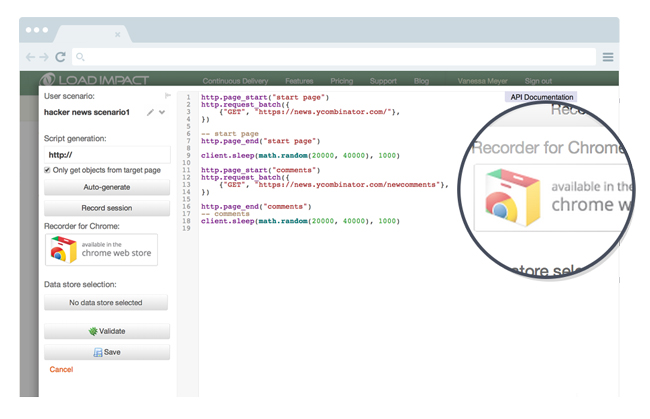Open the Continuous Delivery menu item

[x=235, y=81]
